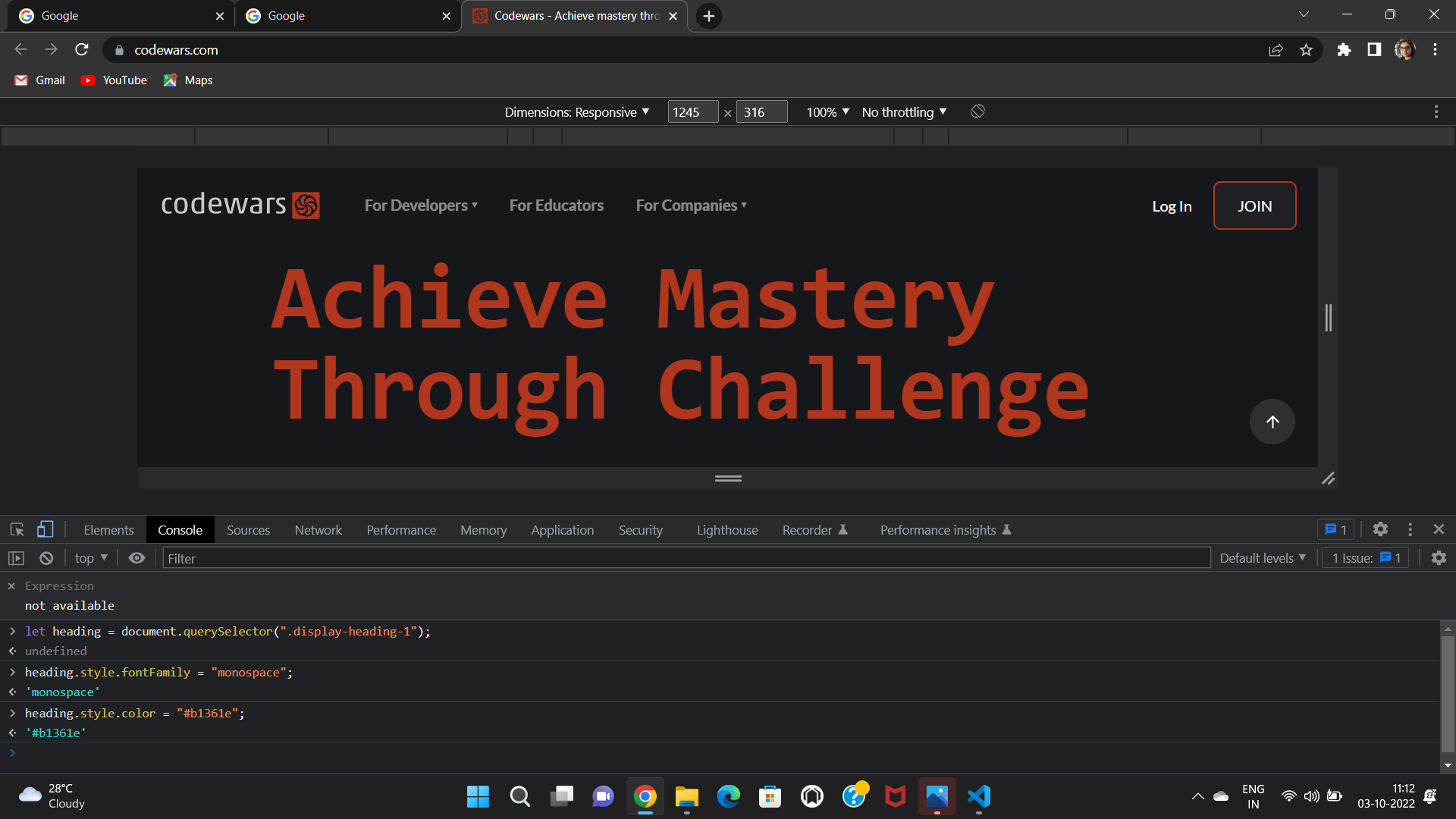This screenshot has width=1456, height=819.
Task: Switch to the Elements tab
Action: [x=108, y=530]
